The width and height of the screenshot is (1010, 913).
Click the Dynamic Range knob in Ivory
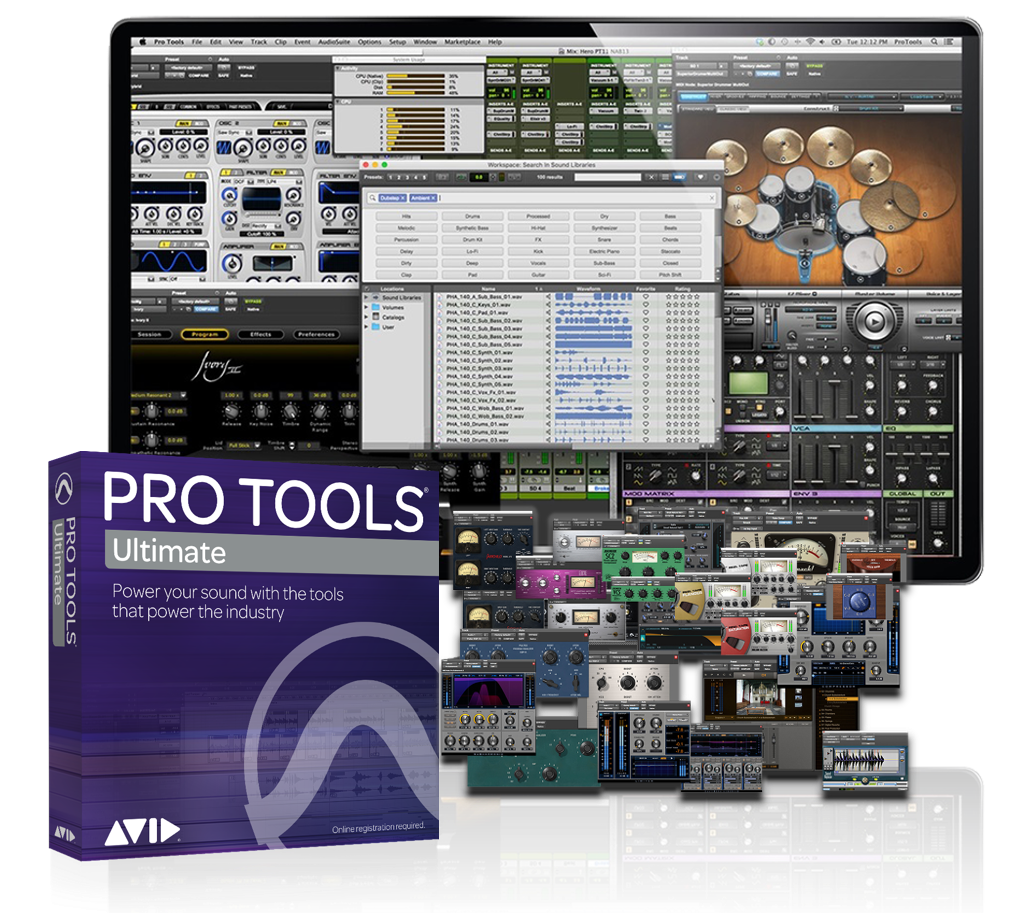tap(320, 412)
